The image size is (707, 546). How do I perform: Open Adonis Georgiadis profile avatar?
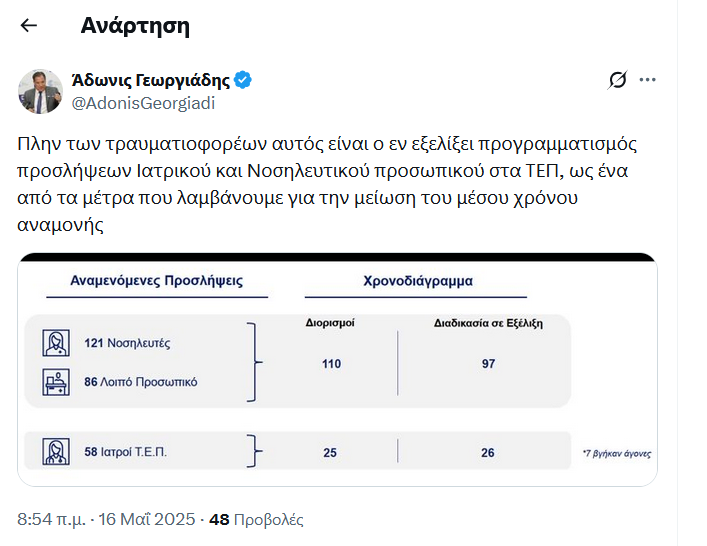pyautogui.click(x=41, y=91)
